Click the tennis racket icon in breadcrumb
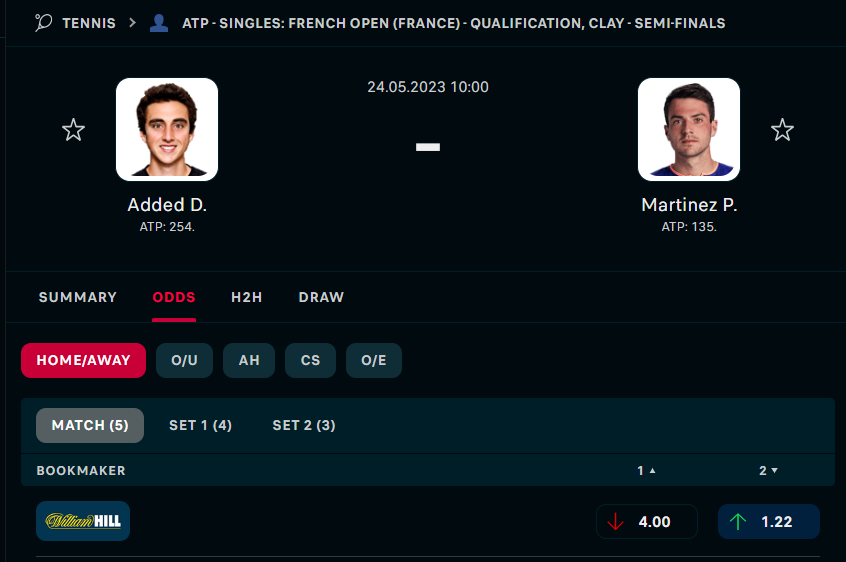Image resolution: width=846 pixels, height=562 pixels. (43, 22)
